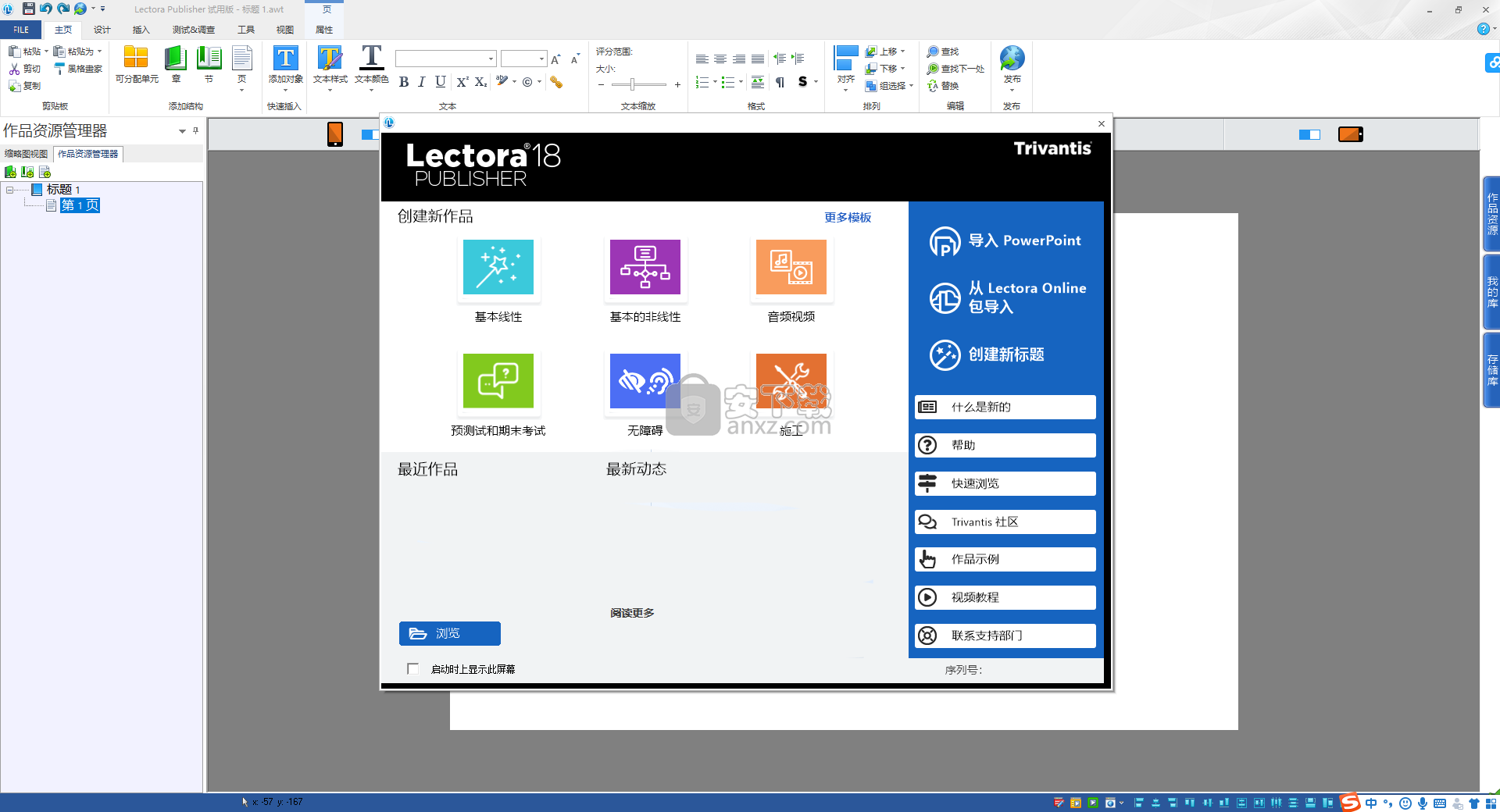The image size is (1500, 812).
Task: Switch to the 测试&调查 ribbon tab
Action: [194, 30]
